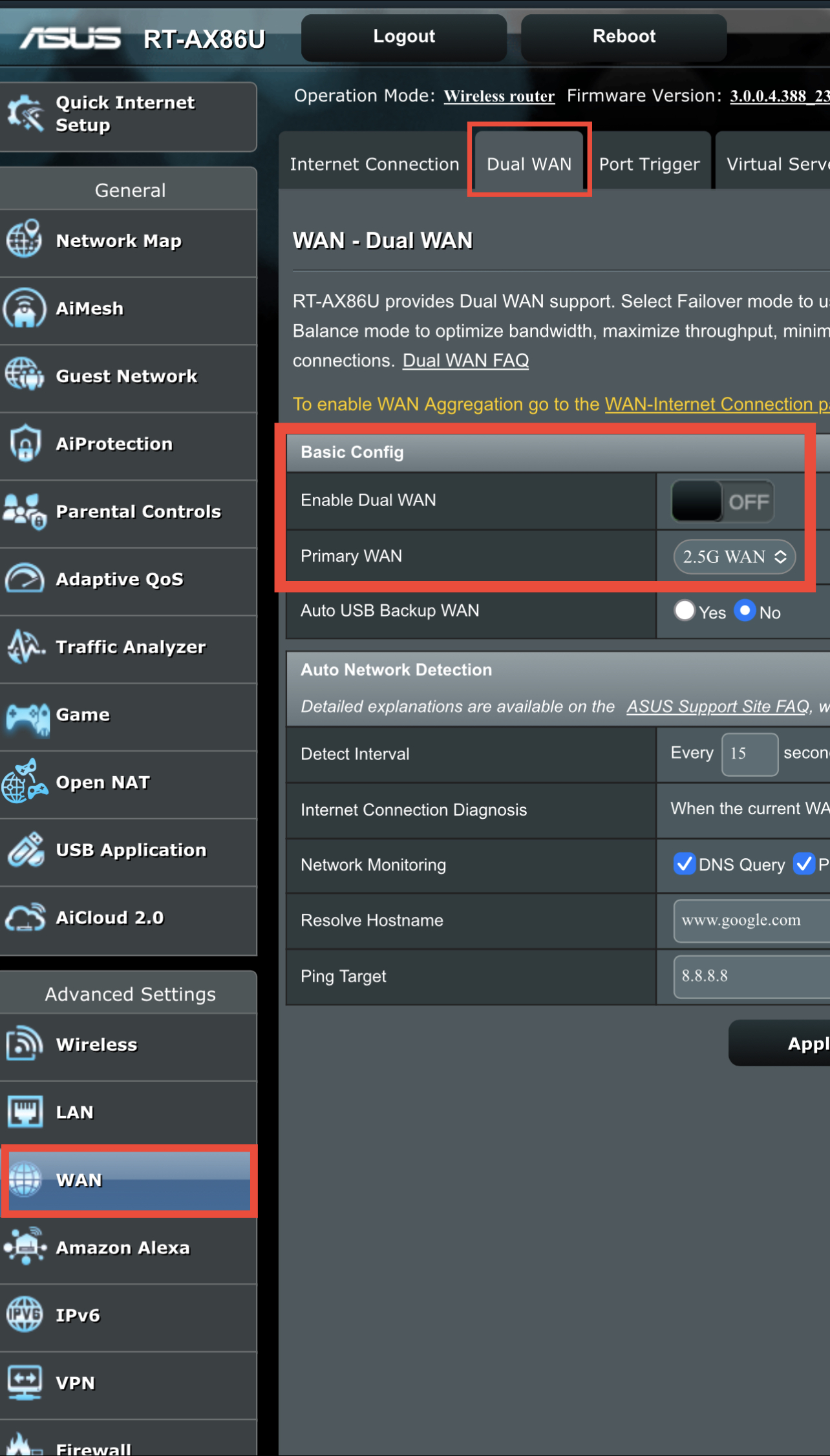Click the Advanced Settings section header
This screenshot has width=830, height=1456.
click(130, 994)
